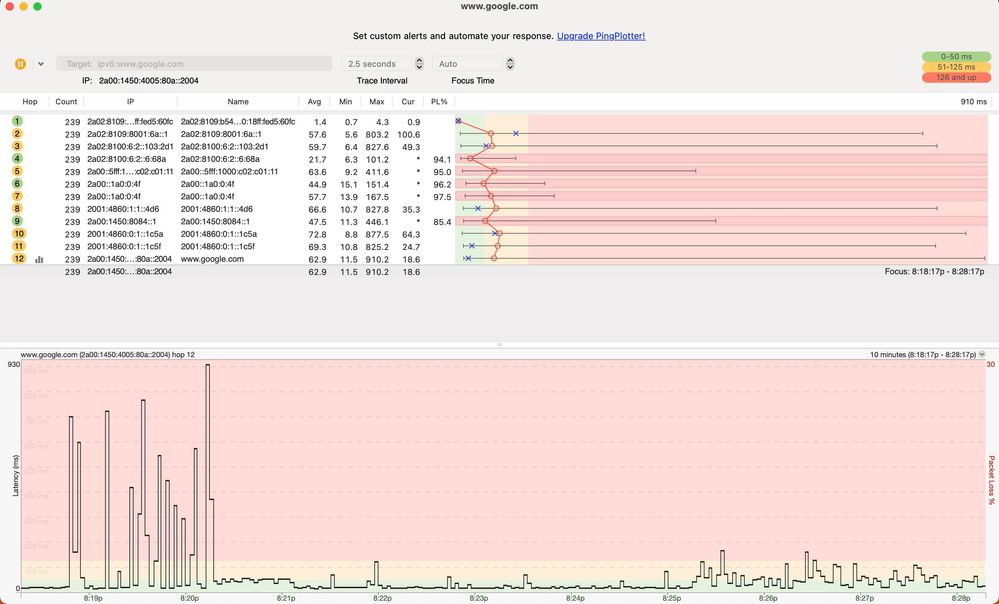Sort by the Avg column header

point(314,102)
